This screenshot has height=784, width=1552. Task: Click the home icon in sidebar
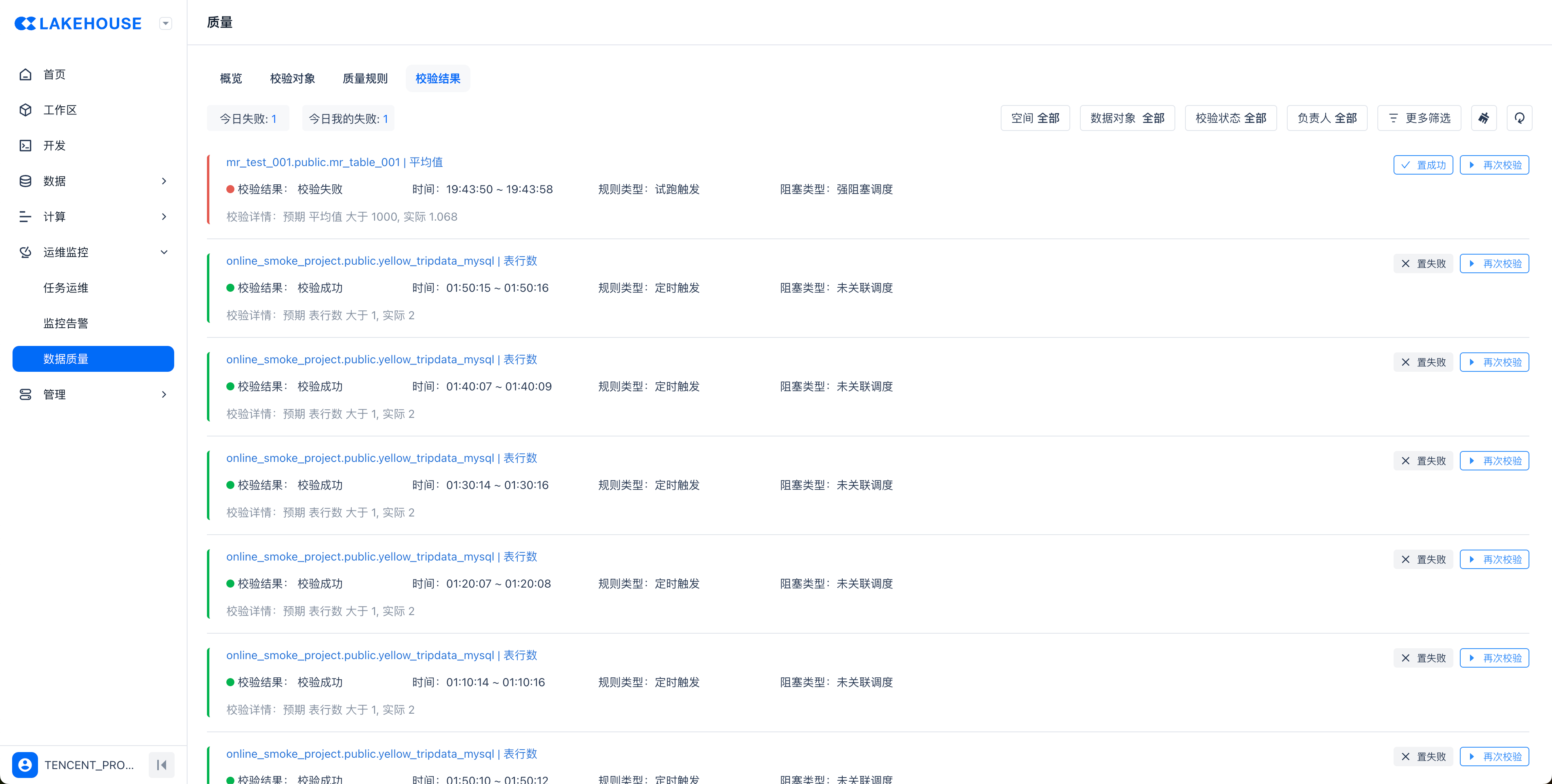[25, 74]
